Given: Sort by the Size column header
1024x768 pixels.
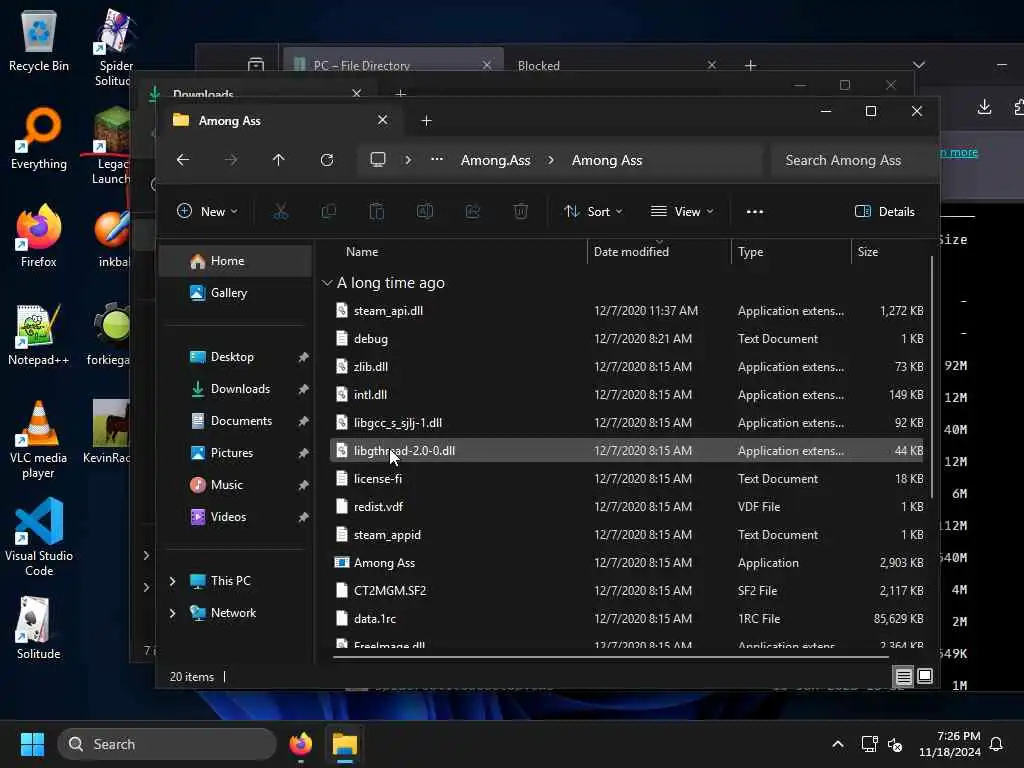Looking at the screenshot, I should tap(867, 252).
